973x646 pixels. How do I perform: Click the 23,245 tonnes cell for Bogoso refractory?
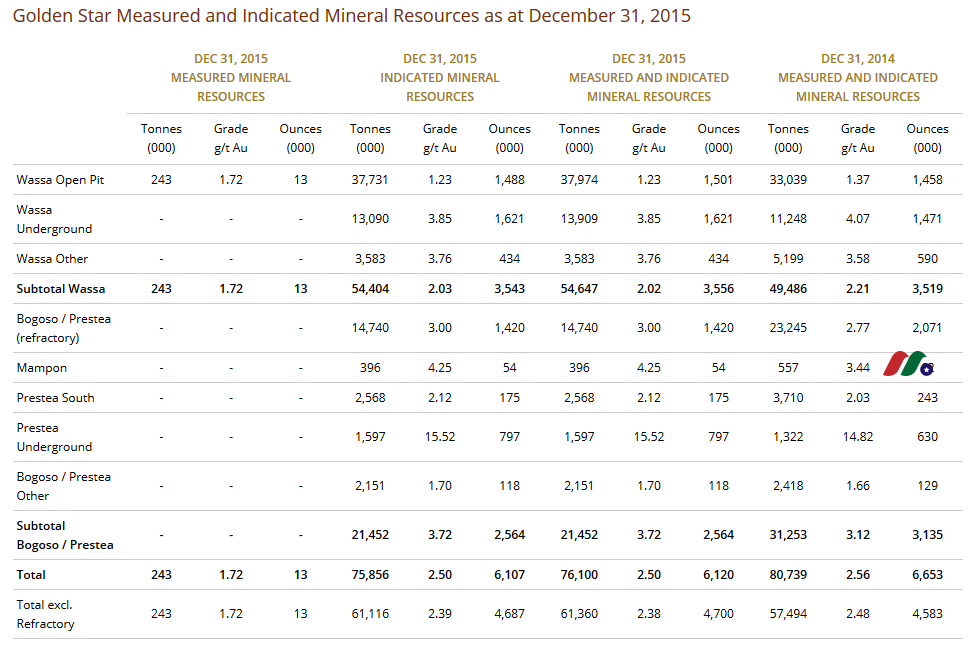(x=788, y=328)
